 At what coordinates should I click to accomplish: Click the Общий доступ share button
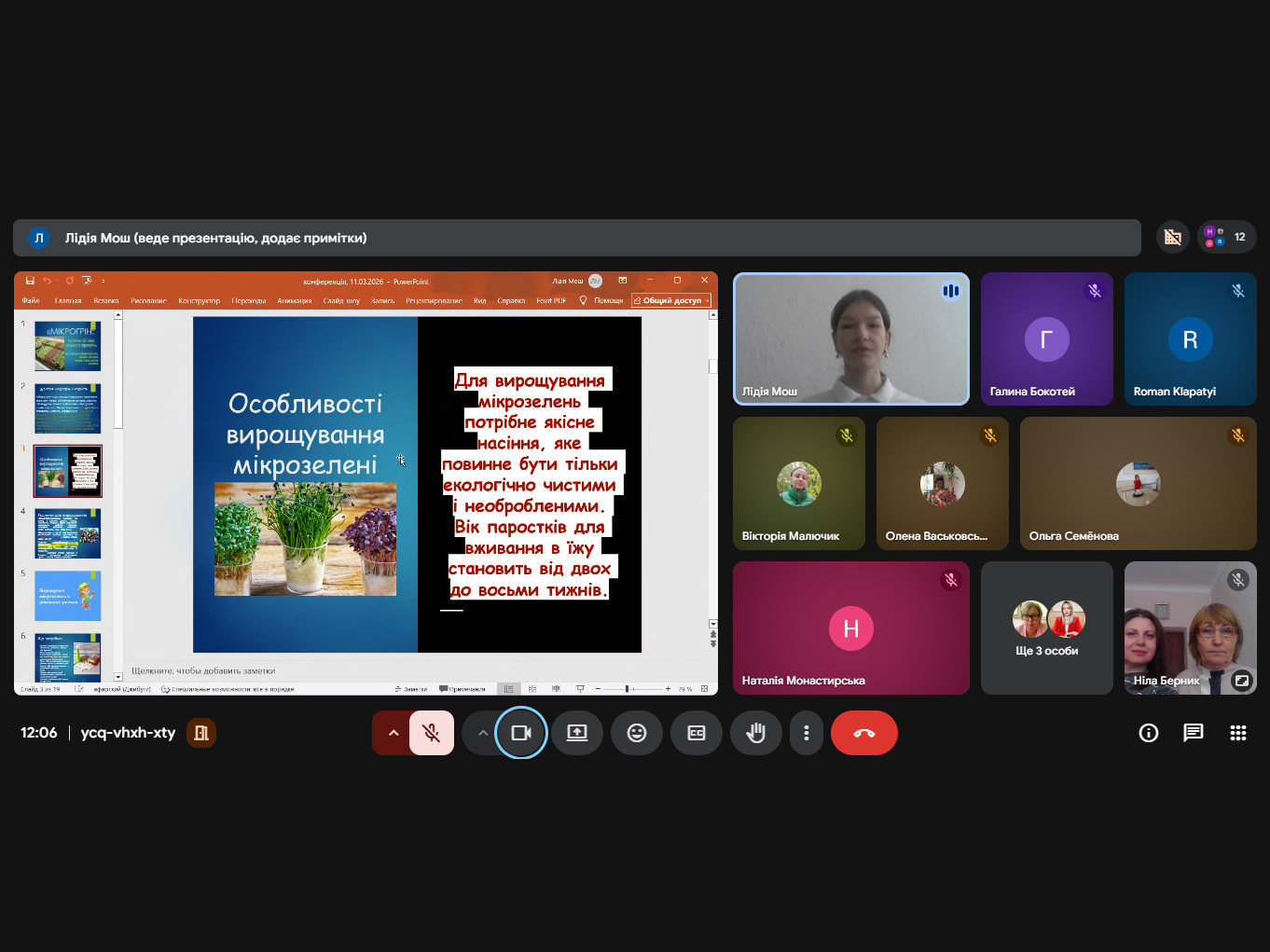[x=671, y=300]
